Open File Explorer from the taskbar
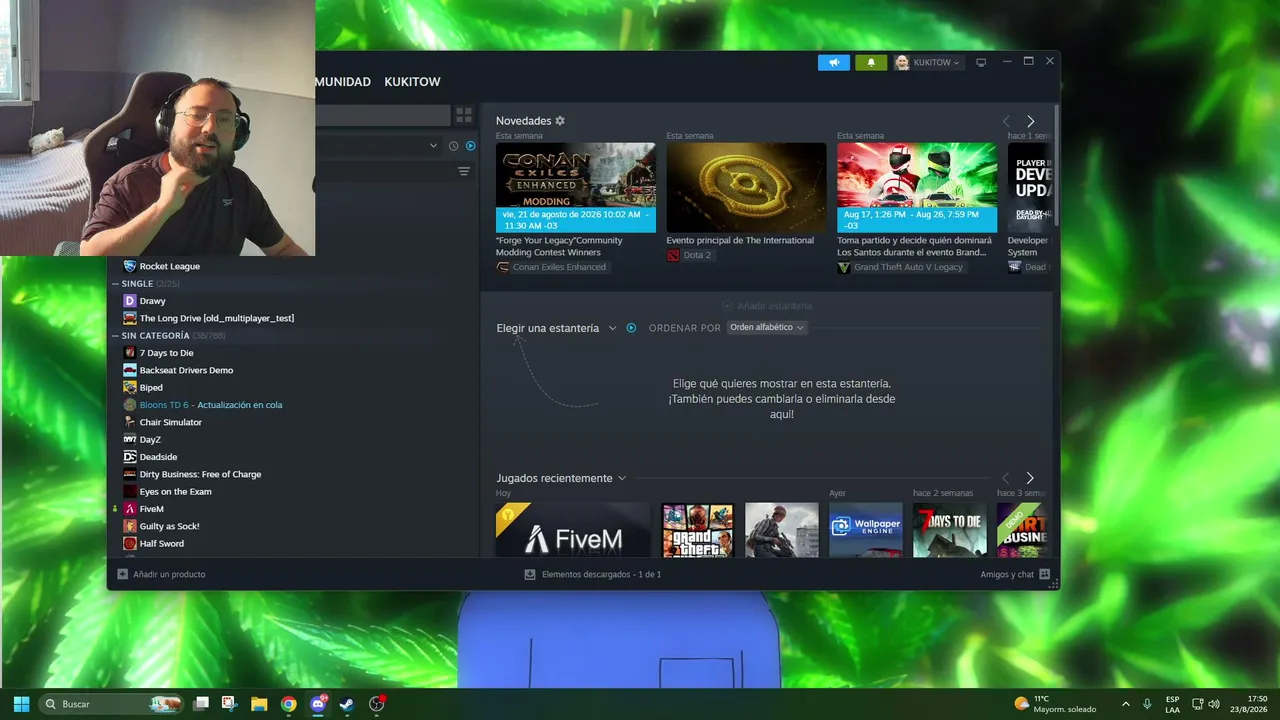 point(259,704)
